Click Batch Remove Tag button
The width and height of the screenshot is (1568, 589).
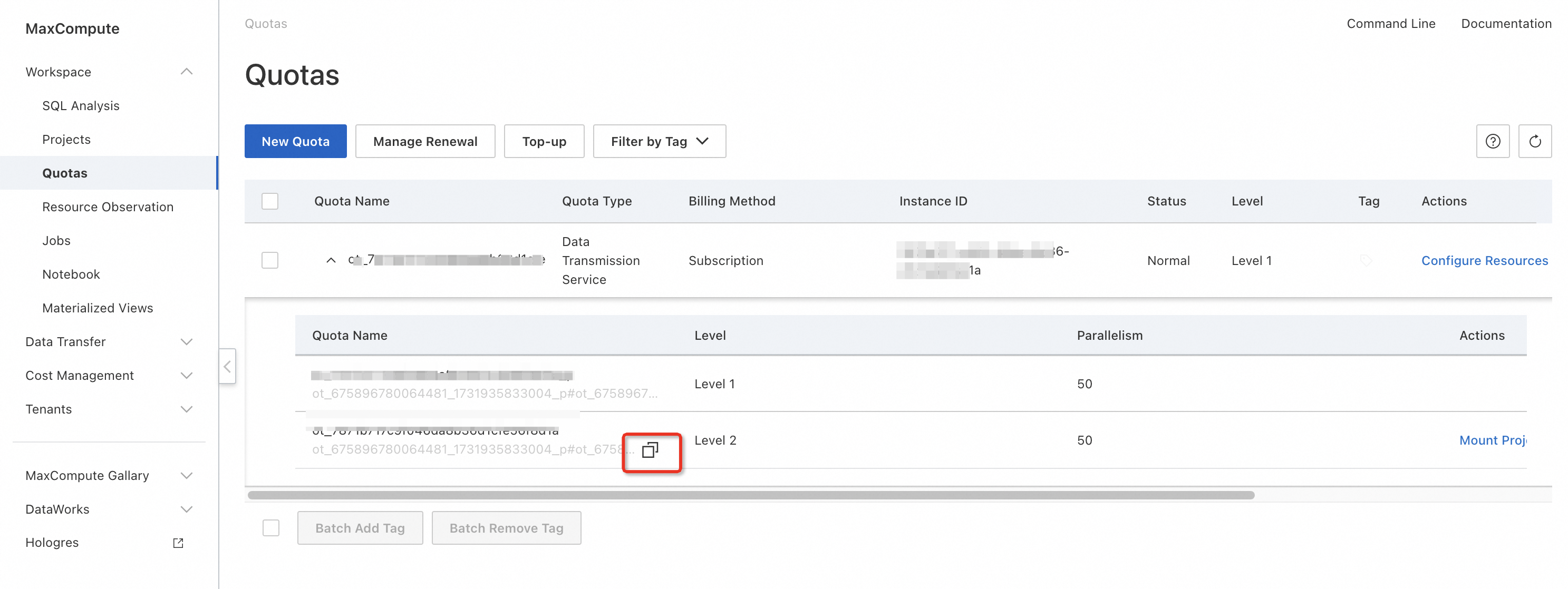click(x=506, y=527)
